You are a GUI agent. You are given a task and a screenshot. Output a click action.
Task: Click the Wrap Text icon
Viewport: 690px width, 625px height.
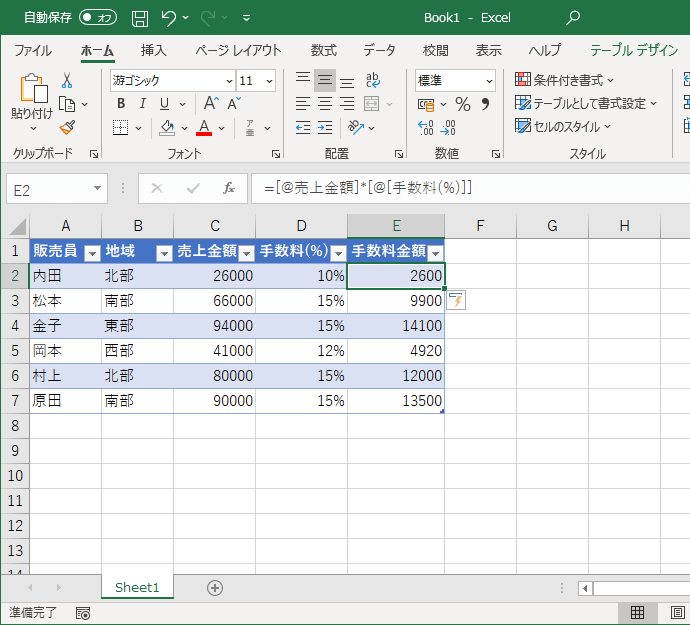(373, 80)
